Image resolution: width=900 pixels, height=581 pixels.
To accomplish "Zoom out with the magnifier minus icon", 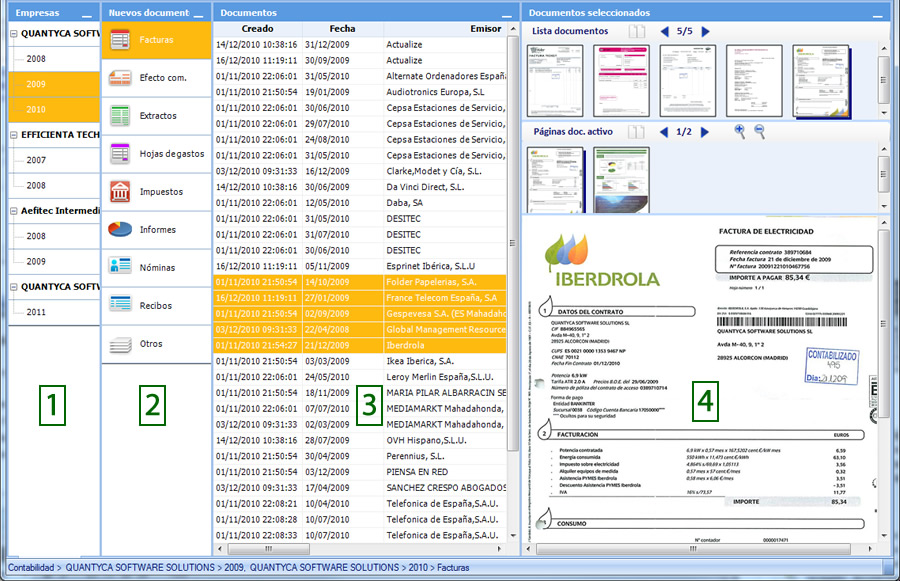I will pos(759,131).
